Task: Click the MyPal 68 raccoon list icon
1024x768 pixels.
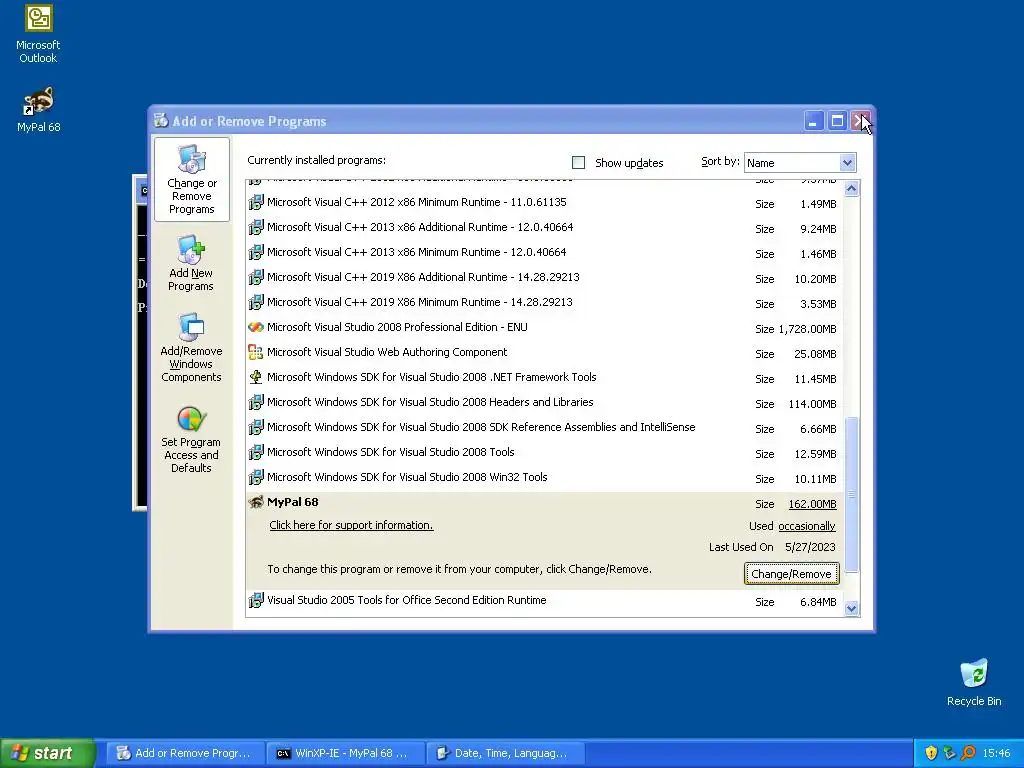Action: (x=256, y=502)
